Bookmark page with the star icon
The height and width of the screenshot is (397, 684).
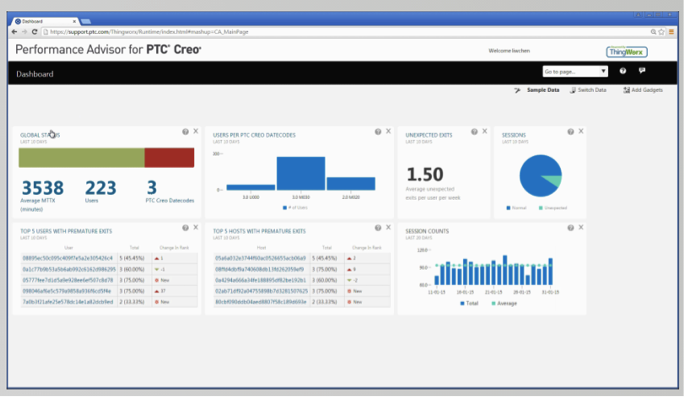pos(661,32)
